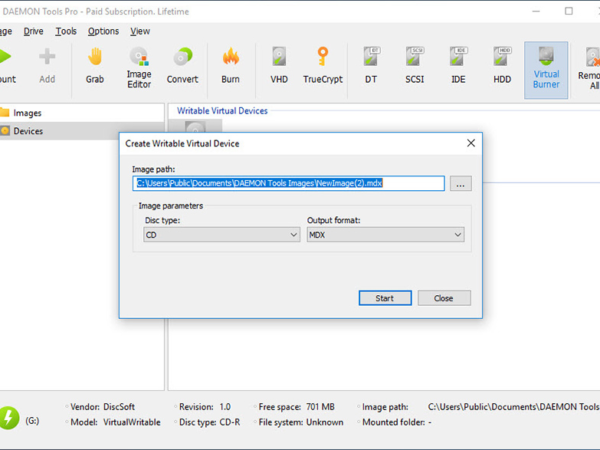Close the Create Writable Virtual Device dialog

coord(471,143)
